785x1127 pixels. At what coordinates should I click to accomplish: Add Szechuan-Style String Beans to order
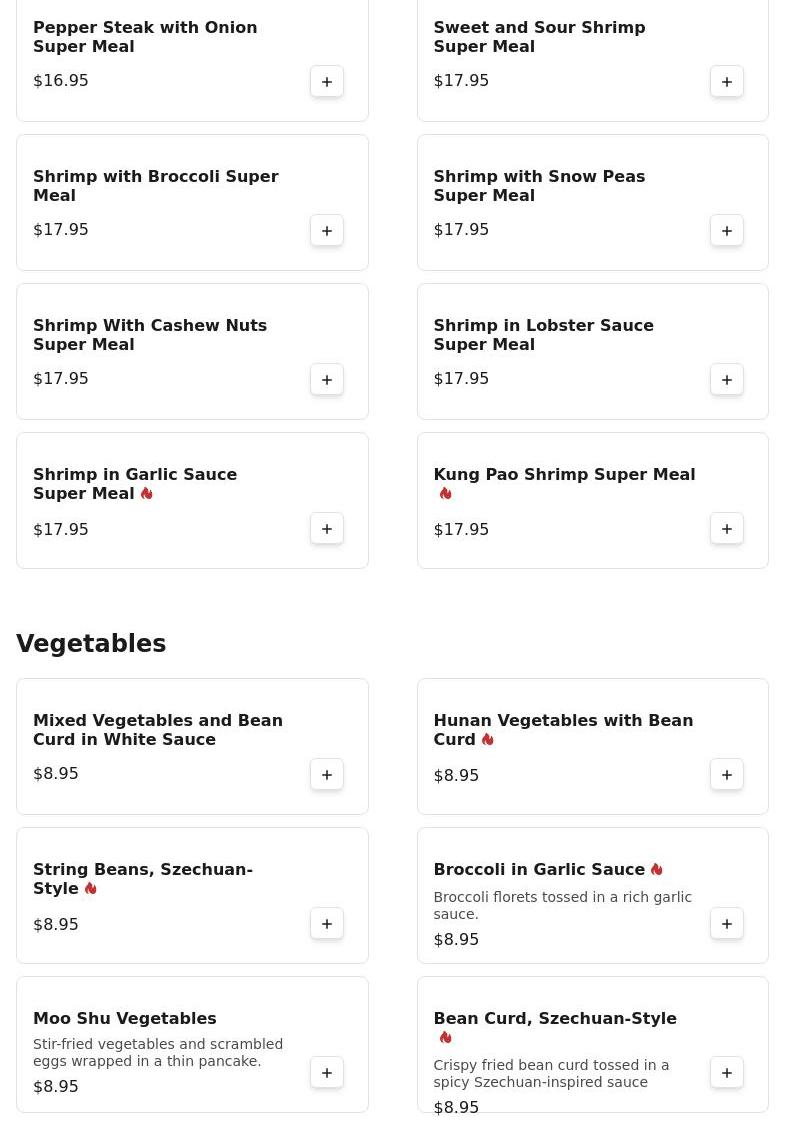pyautogui.click(x=327, y=924)
